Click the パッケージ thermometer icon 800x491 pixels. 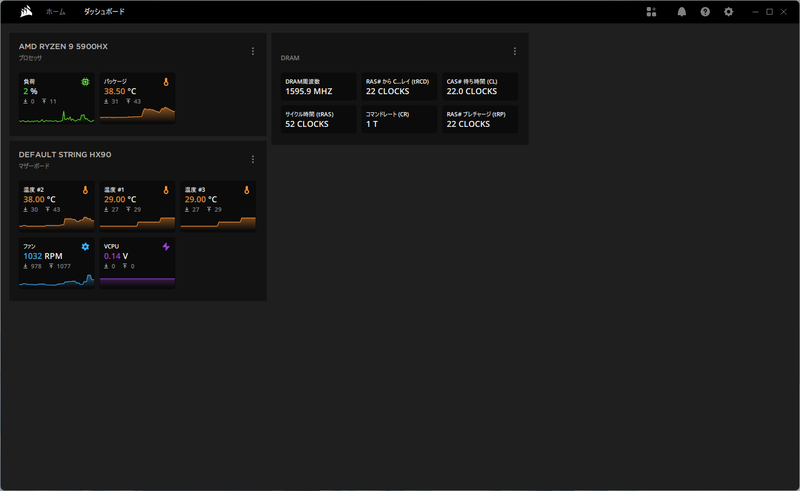point(166,82)
